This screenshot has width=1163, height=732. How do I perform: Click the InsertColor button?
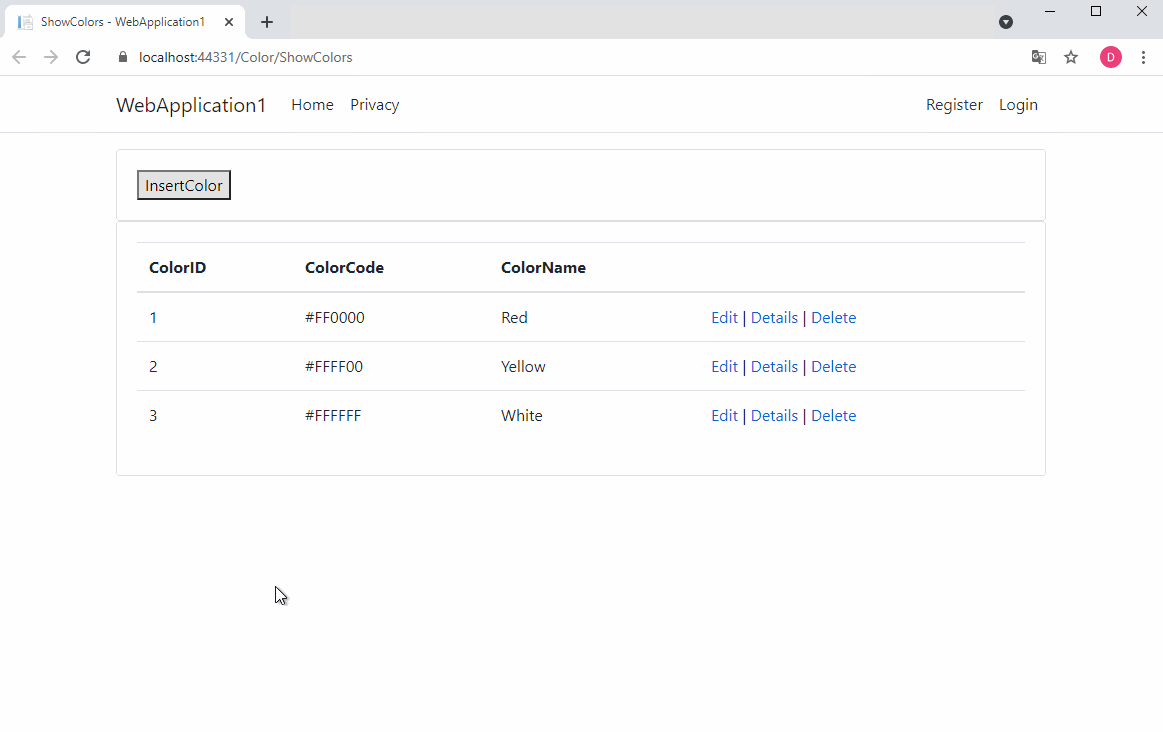[x=183, y=185]
